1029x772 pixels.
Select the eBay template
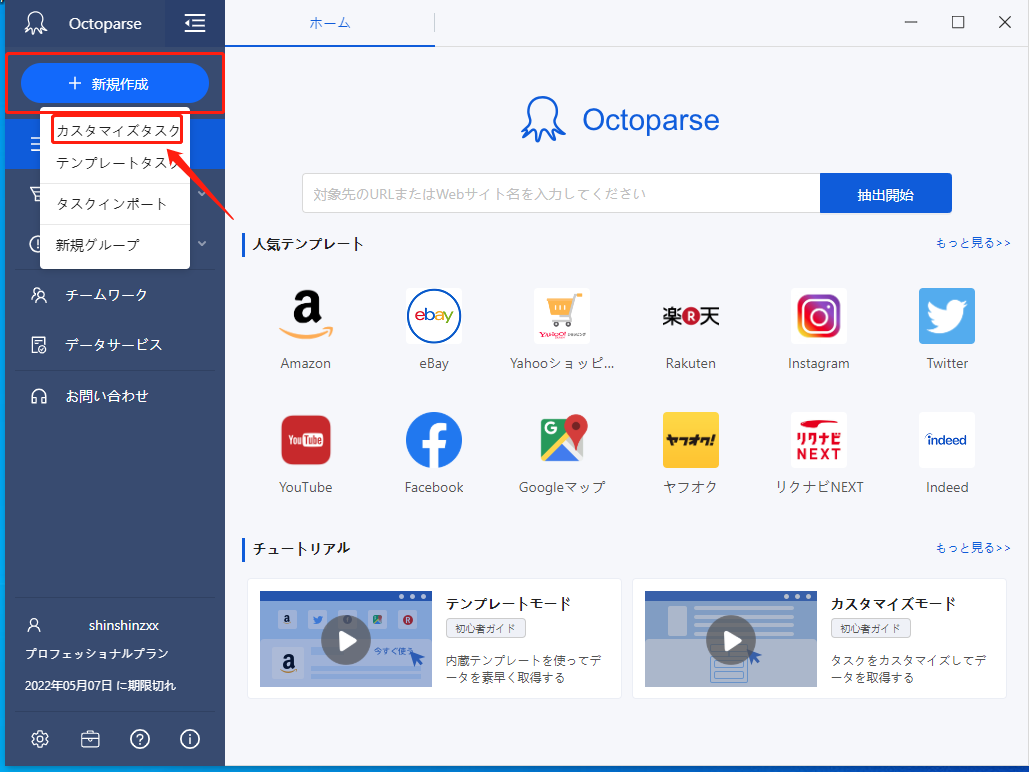433,316
